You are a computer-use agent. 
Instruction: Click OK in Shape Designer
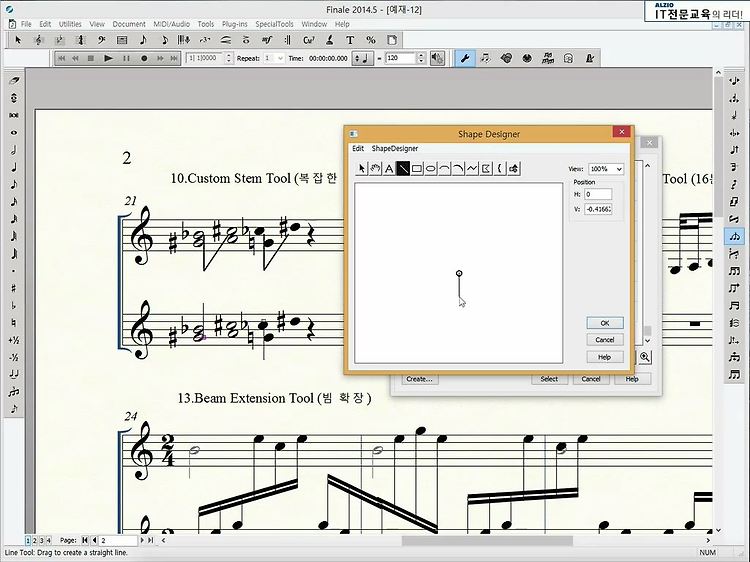coord(605,323)
